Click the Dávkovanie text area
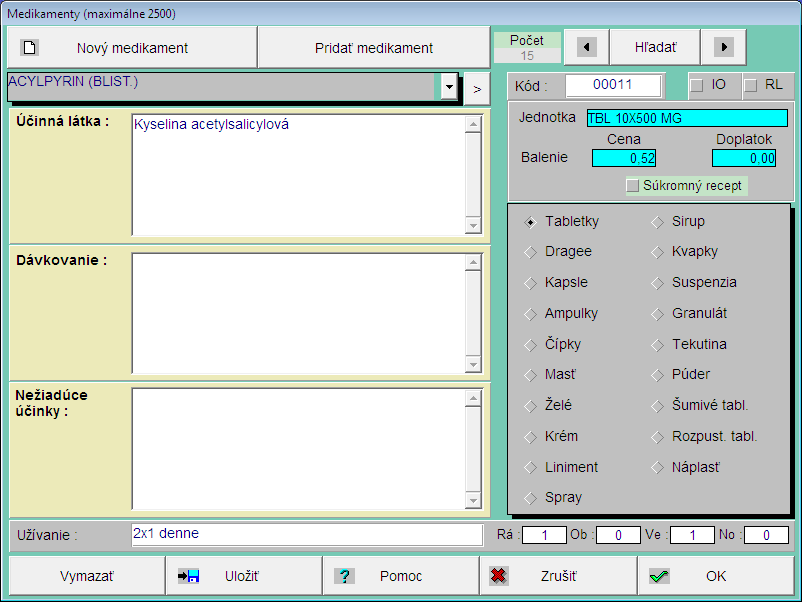This screenshot has height=602, width=802. tap(299, 314)
